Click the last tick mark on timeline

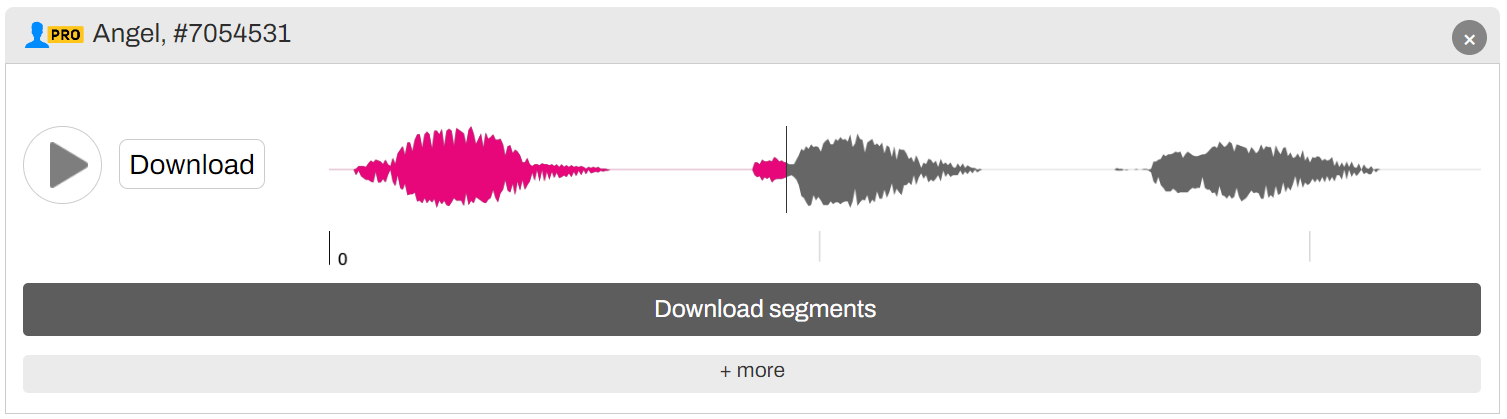click(1309, 246)
